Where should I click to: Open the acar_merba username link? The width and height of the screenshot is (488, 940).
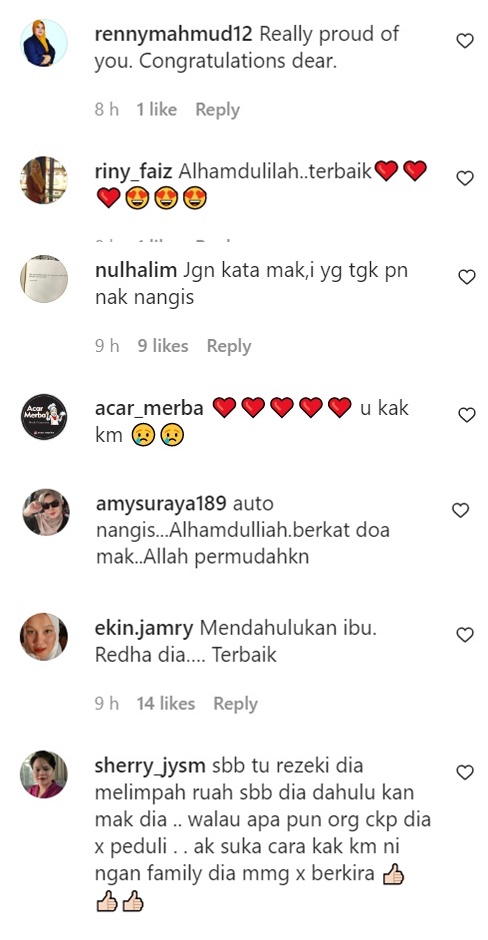[149, 409]
